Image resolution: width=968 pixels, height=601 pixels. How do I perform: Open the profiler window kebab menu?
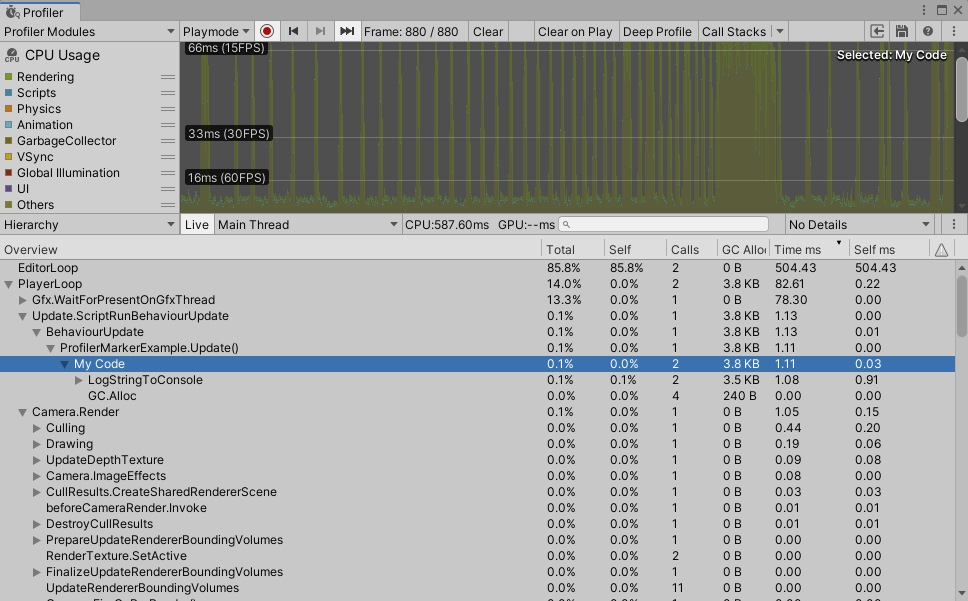[x=951, y=31]
